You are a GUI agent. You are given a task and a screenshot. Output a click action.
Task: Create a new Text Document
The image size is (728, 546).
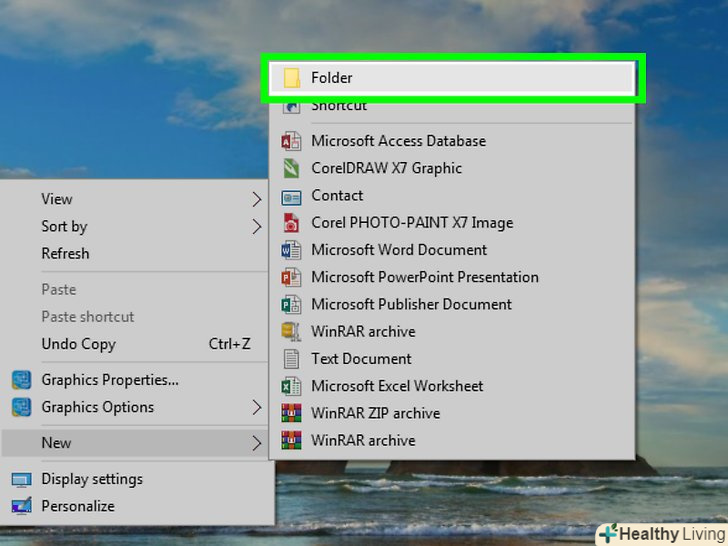pyautogui.click(x=361, y=359)
